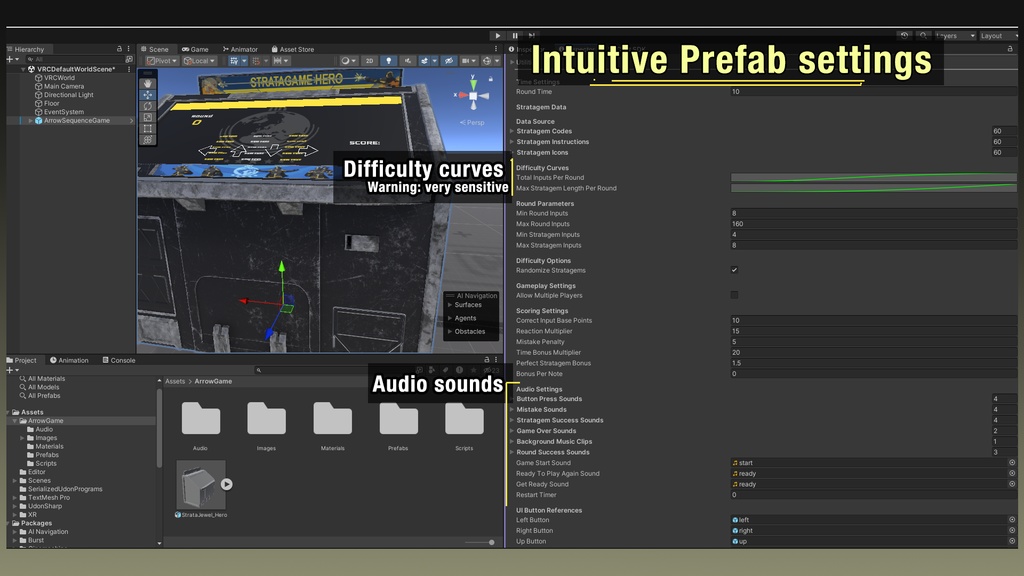Click the scene orientation gizmo
This screenshot has width=1024, height=576.
[471, 95]
